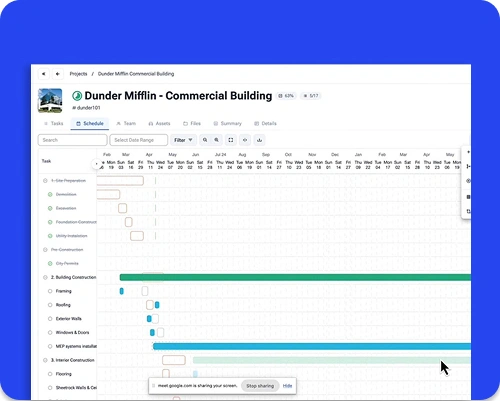Select the Roofing task name
Screen dimensions: 500x401
point(63,305)
